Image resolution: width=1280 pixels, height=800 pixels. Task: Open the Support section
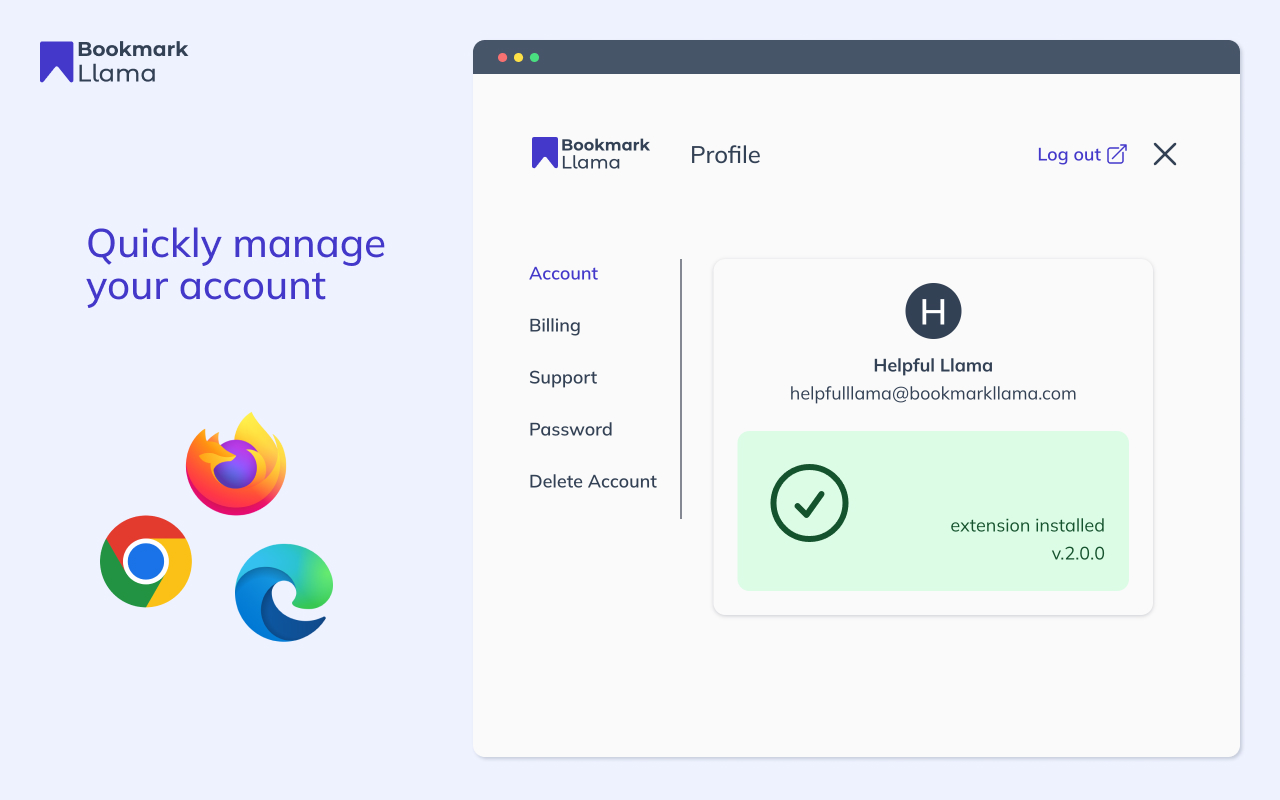(x=563, y=377)
